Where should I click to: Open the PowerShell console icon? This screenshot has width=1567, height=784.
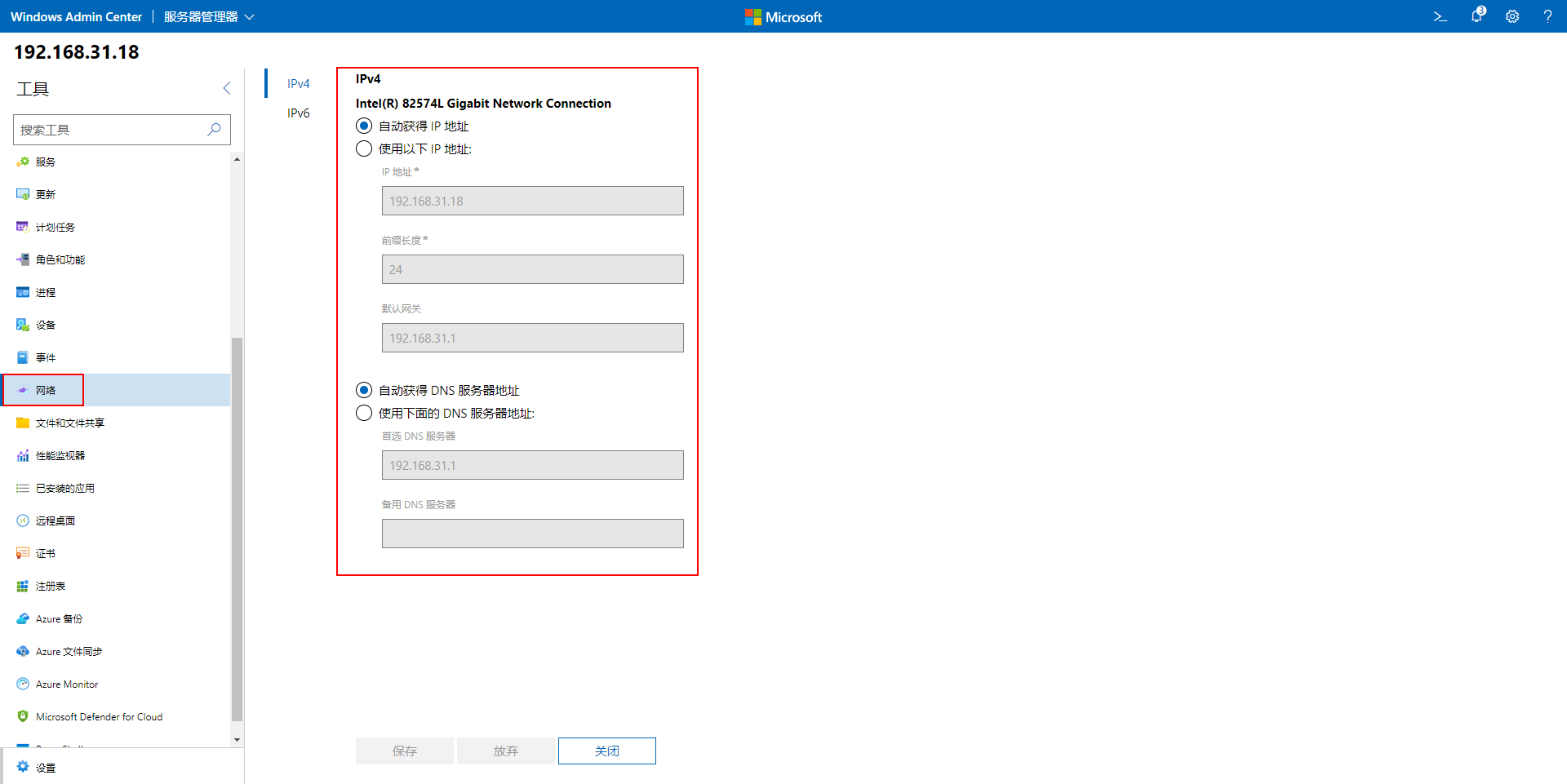coord(1440,16)
